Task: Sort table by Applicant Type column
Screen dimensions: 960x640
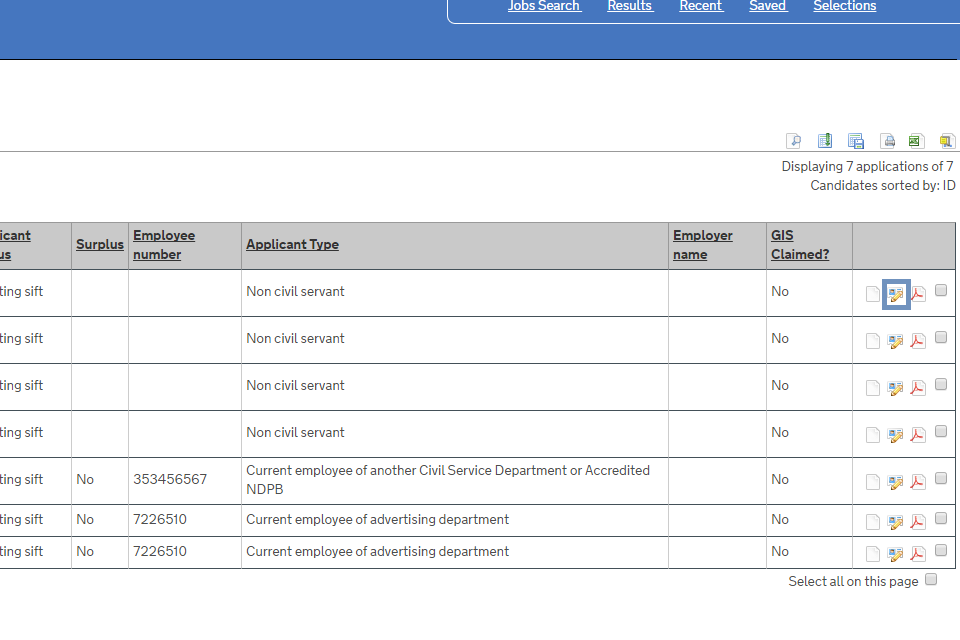Action: [292, 244]
